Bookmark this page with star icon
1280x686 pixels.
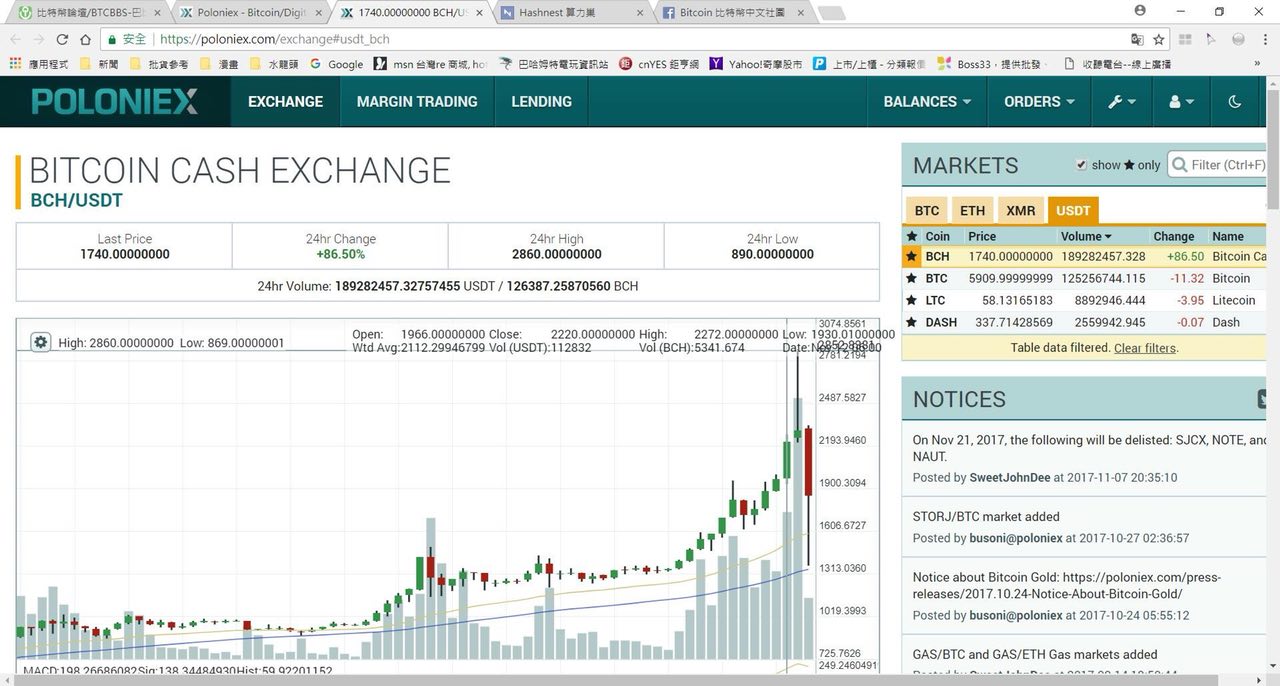click(1159, 39)
